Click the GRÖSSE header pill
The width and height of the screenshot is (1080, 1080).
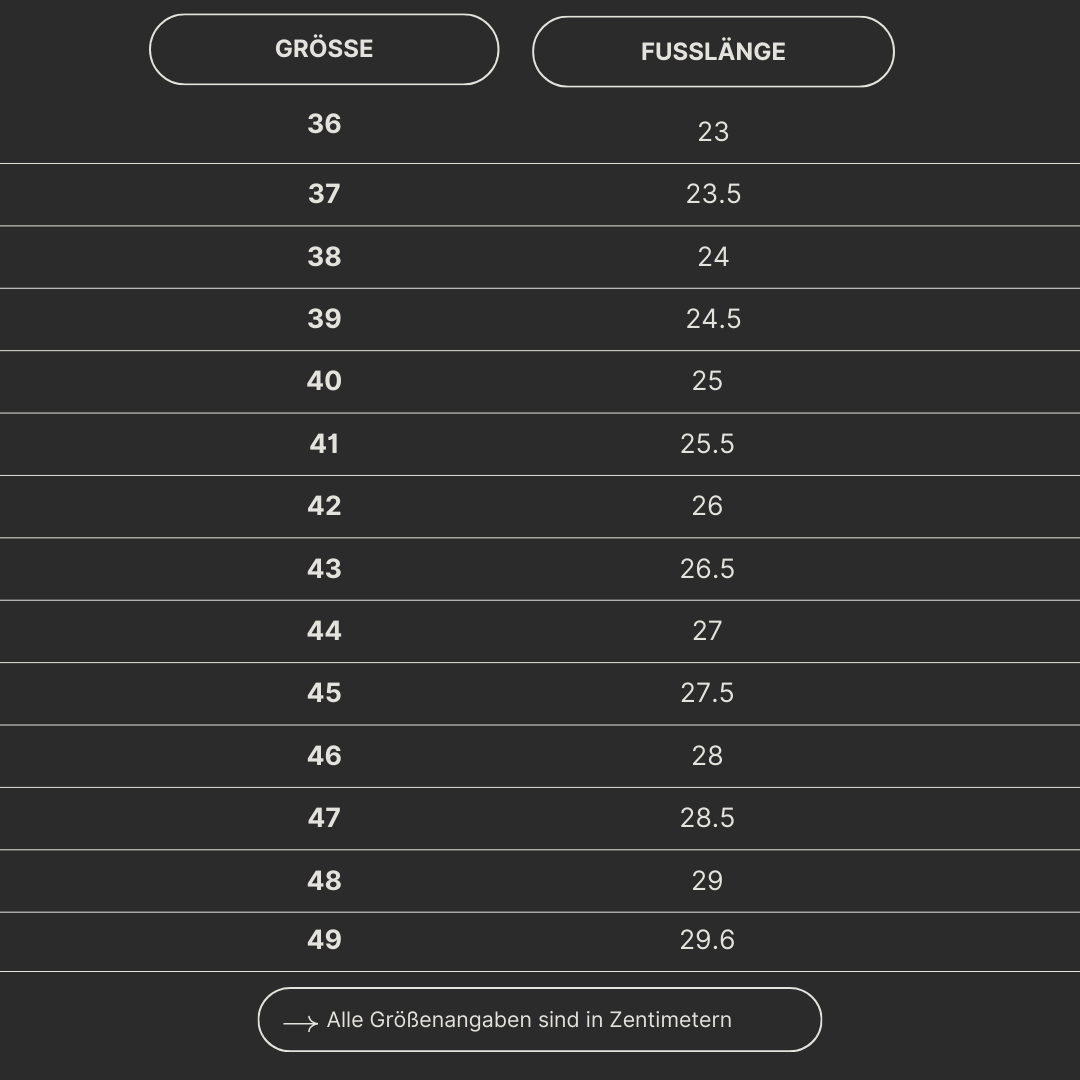tap(324, 49)
